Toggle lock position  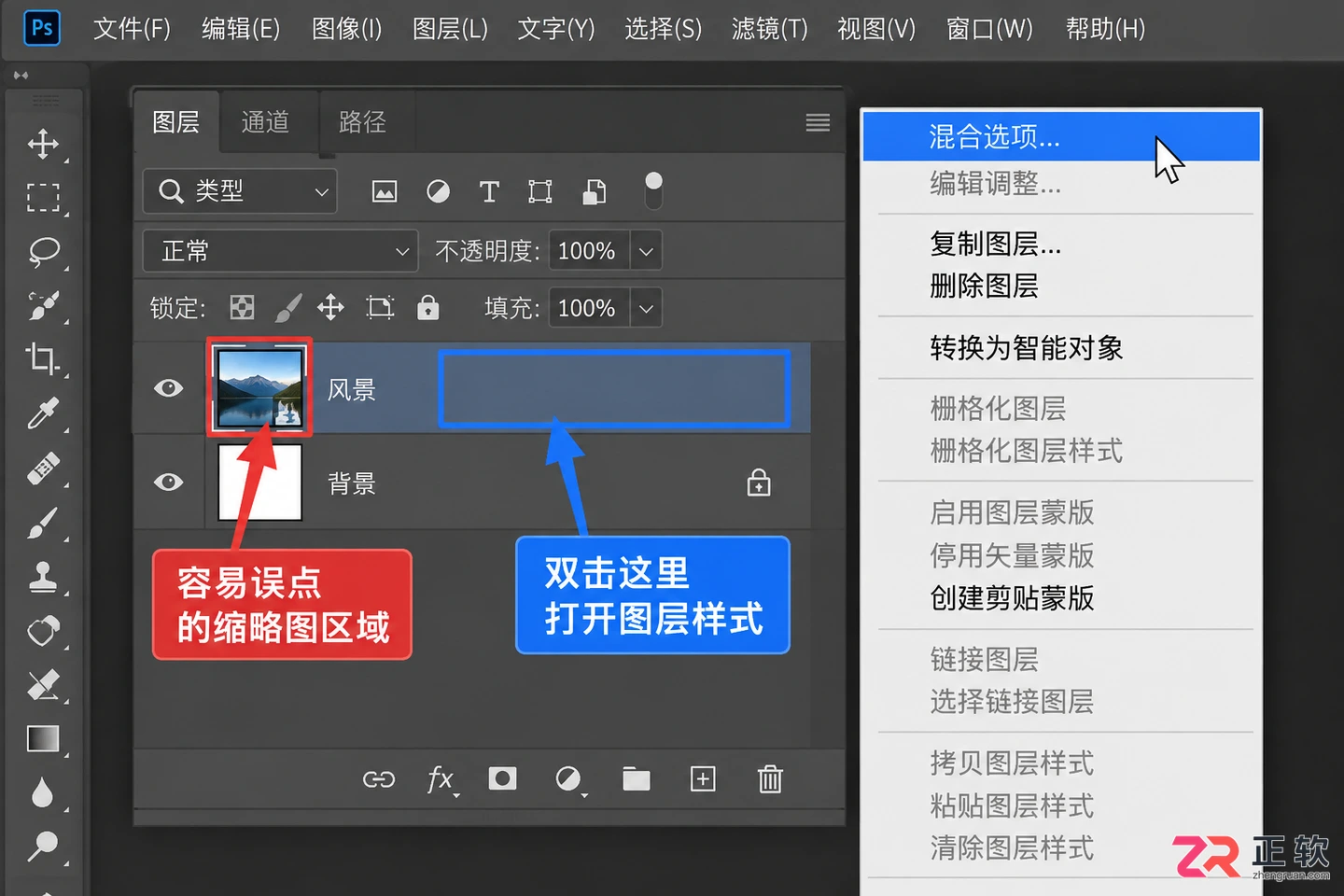[330, 307]
